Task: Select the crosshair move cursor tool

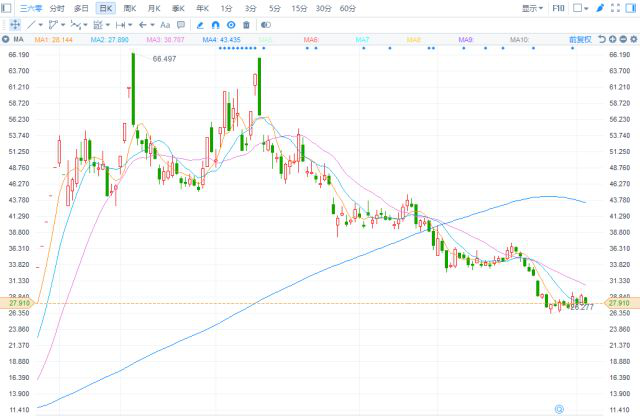Action: 13,24
